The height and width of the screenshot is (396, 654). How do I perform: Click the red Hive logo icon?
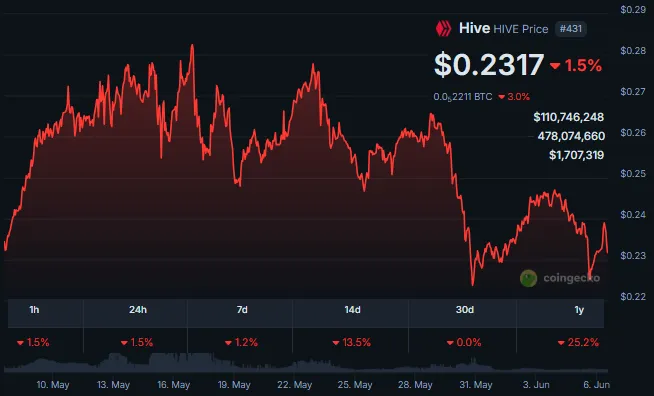pyautogui.click(x=443, y=29)
